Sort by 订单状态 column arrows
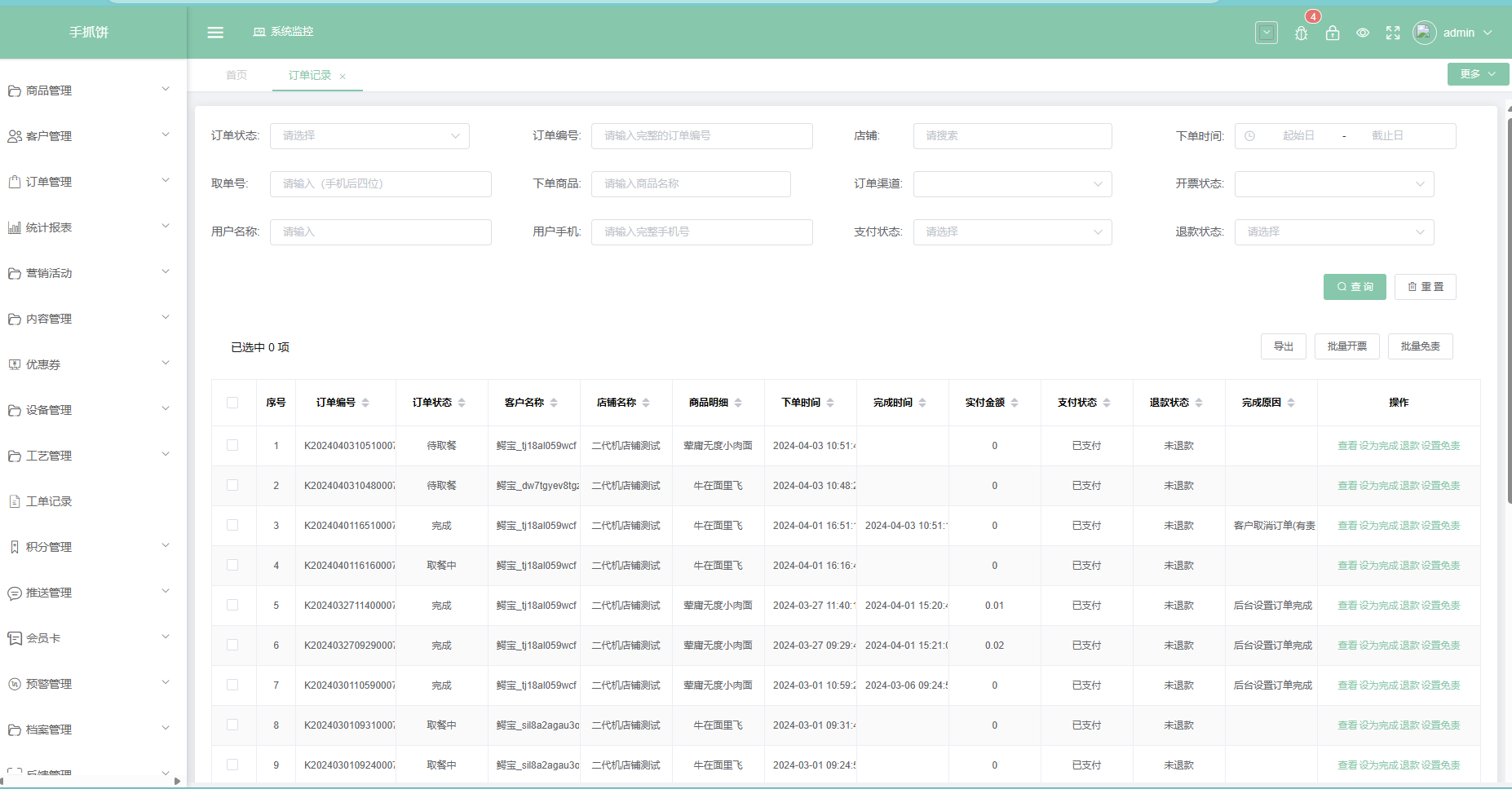Screen dimensions: 1512x789 coord(462,403)
